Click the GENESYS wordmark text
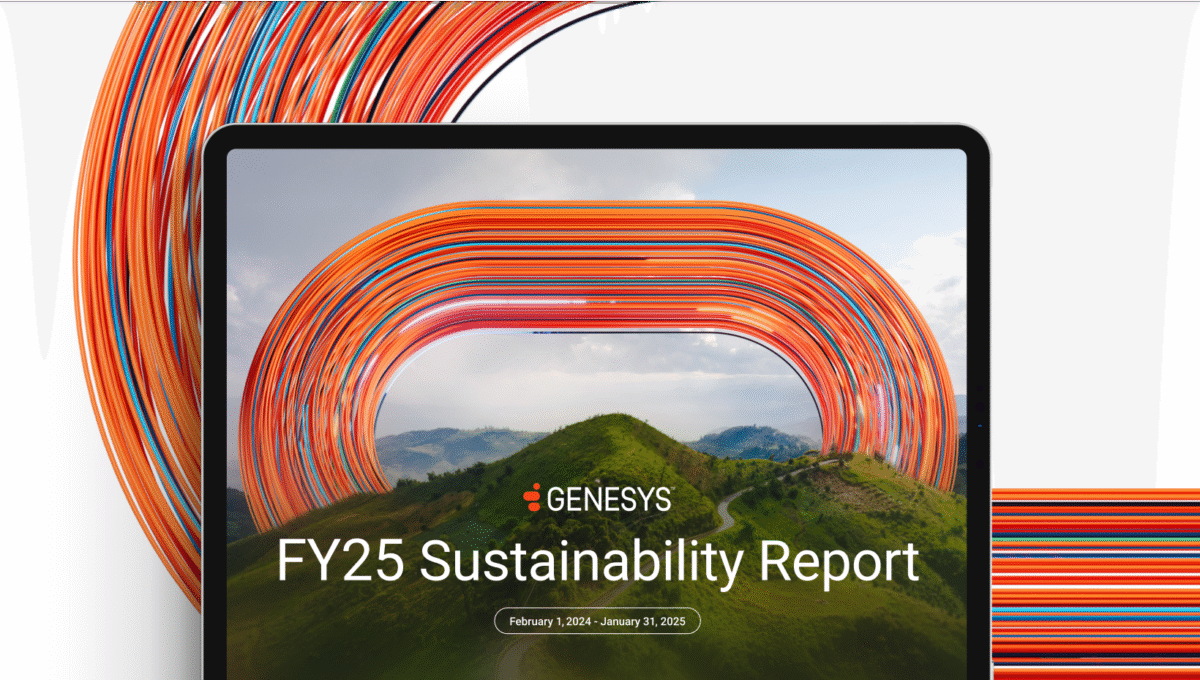The image size is (1200, 680). 608,498
